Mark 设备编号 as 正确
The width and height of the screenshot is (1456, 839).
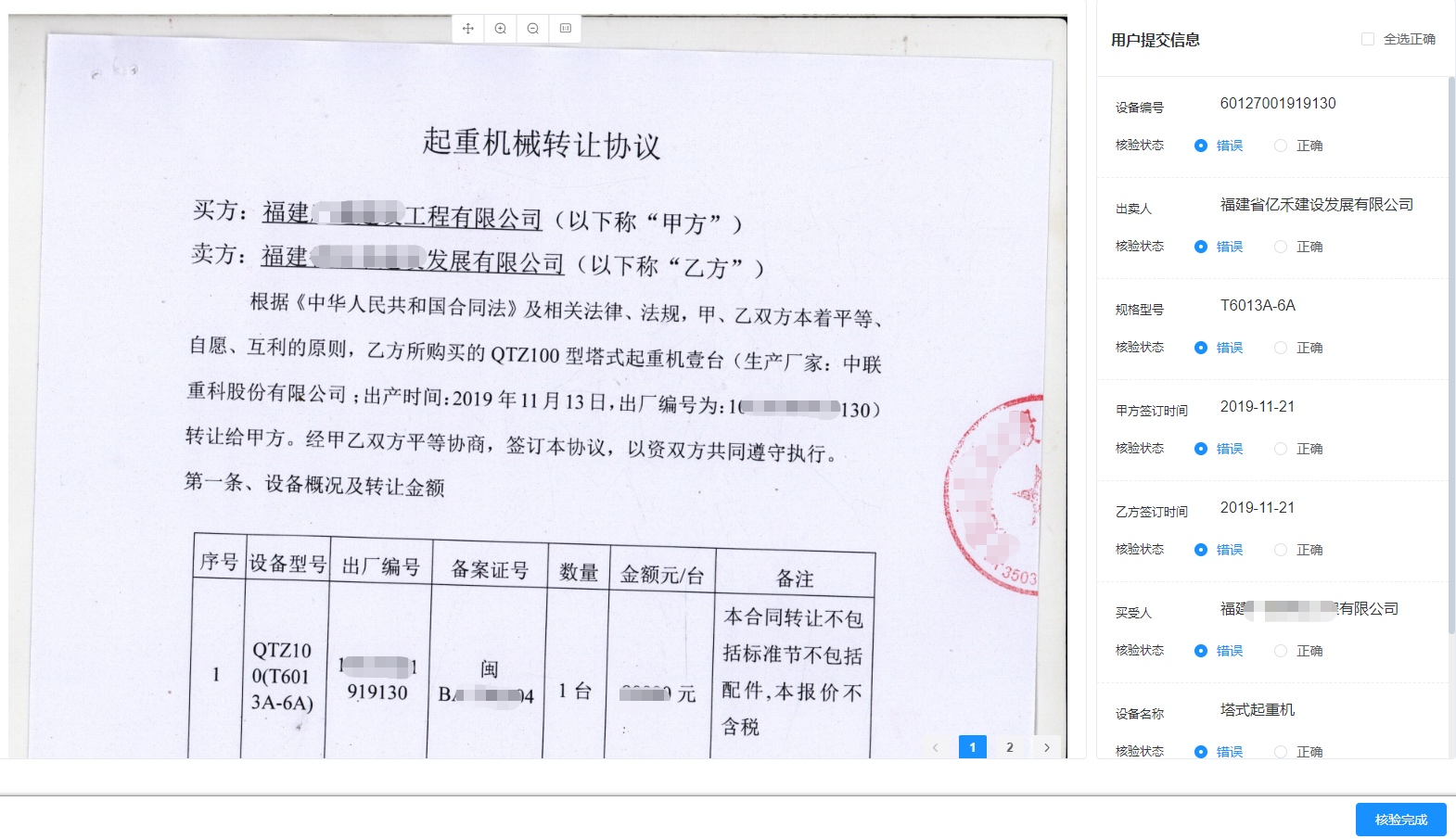point(1281,146)
